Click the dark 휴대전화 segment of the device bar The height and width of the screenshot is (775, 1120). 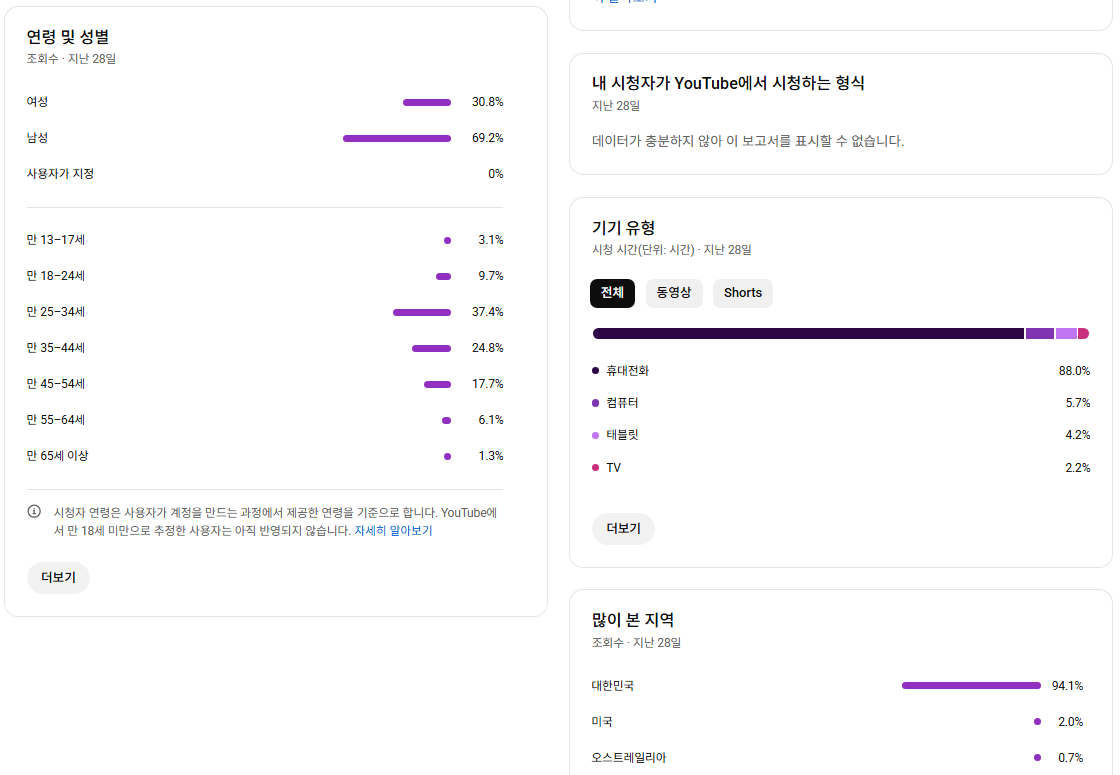tap(808, 334)
